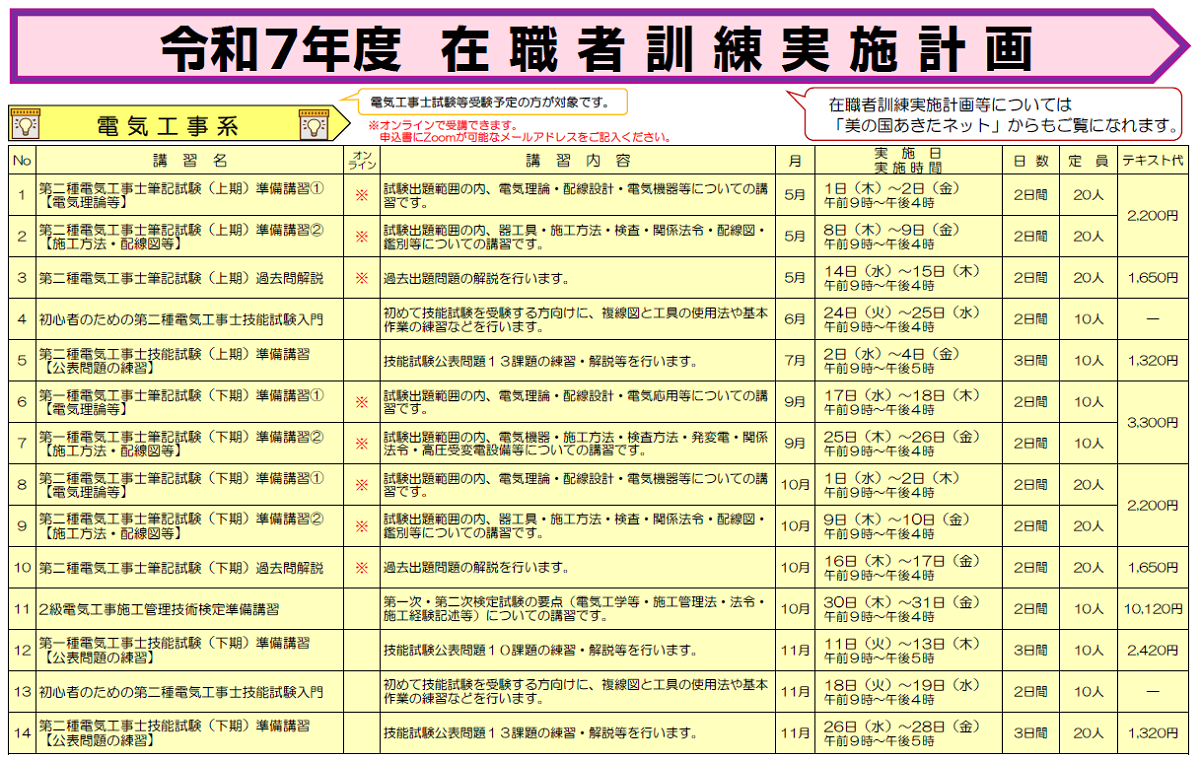Click the 講習名 column header
Screen dimensions: 1200x761
191,160
